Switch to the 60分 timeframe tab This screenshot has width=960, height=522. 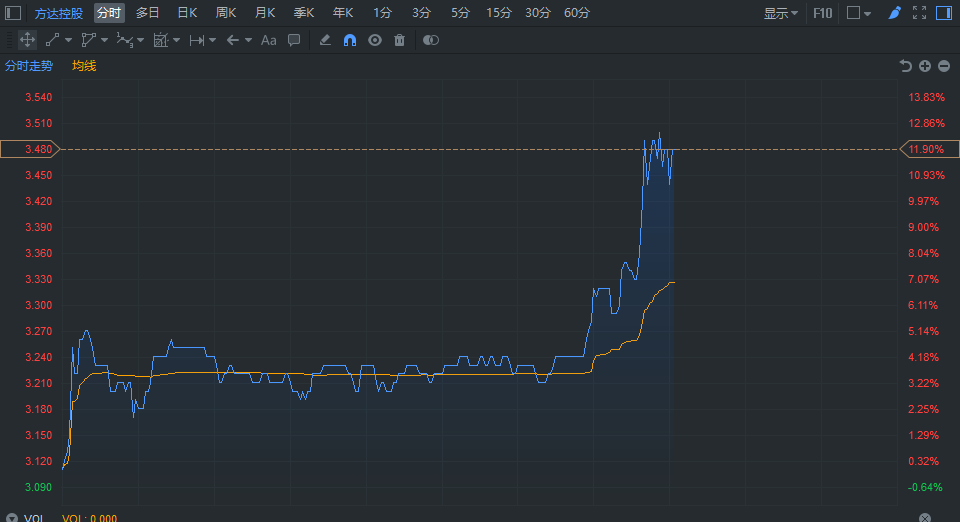[x=577, y=13]
